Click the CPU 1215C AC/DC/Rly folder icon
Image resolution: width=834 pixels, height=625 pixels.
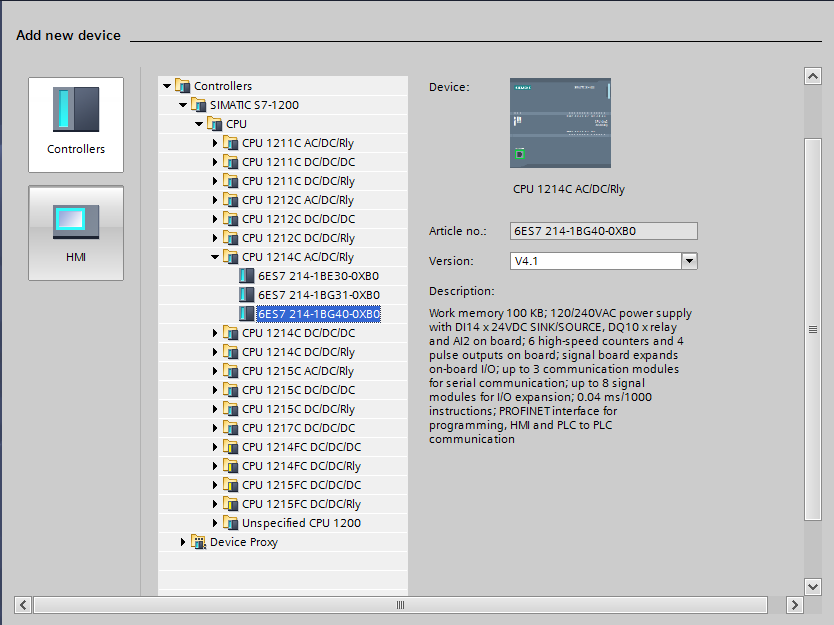tap(230, 371)
